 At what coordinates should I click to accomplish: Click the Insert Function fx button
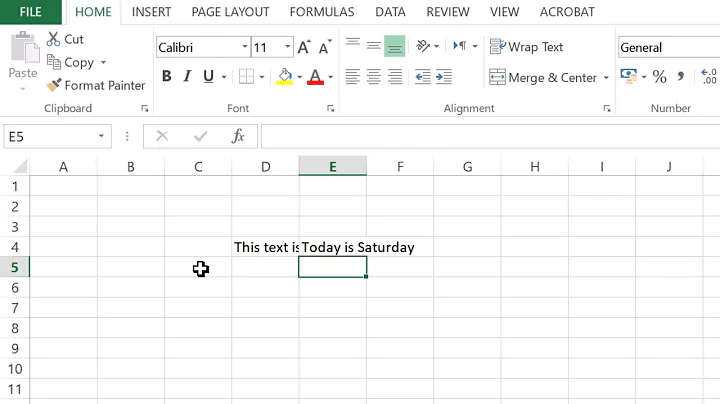click(x=238, y=136)
